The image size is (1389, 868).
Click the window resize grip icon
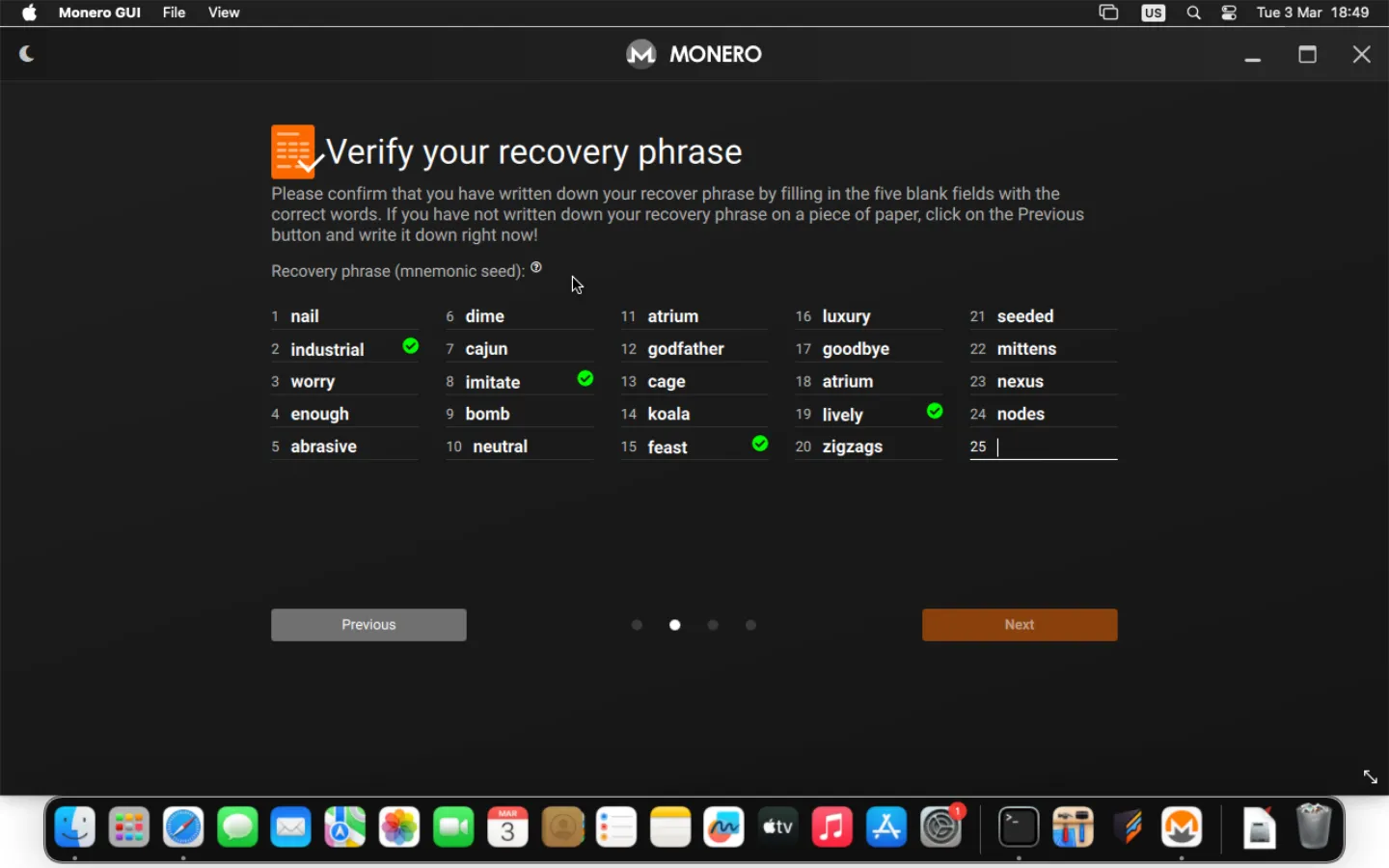click(1370, 776)
